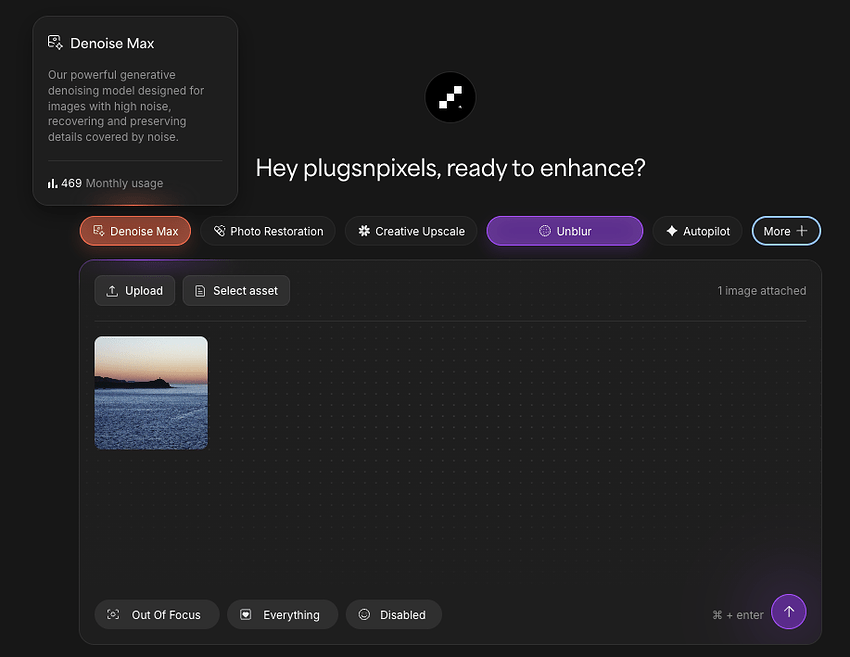
Task: Click the Denoise Max tooltip description text
Action: [126, 106]
